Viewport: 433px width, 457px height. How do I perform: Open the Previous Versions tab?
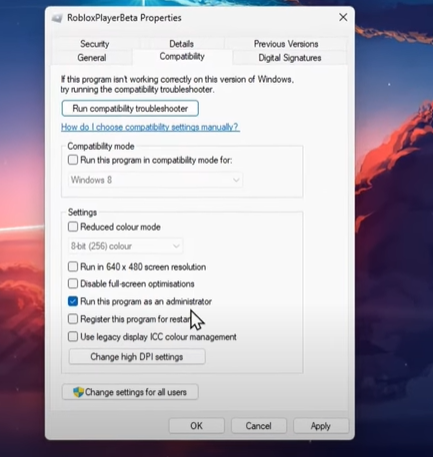point(286,44)
